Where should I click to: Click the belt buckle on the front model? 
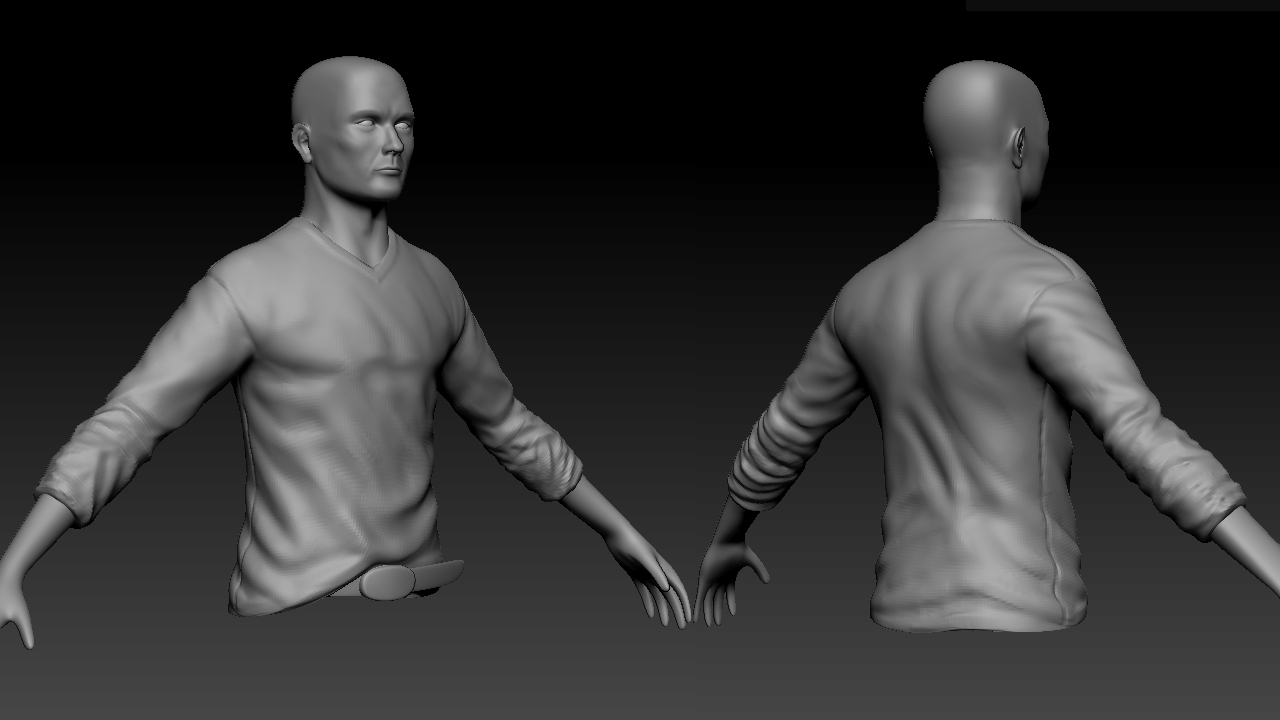tap(389, 582)
